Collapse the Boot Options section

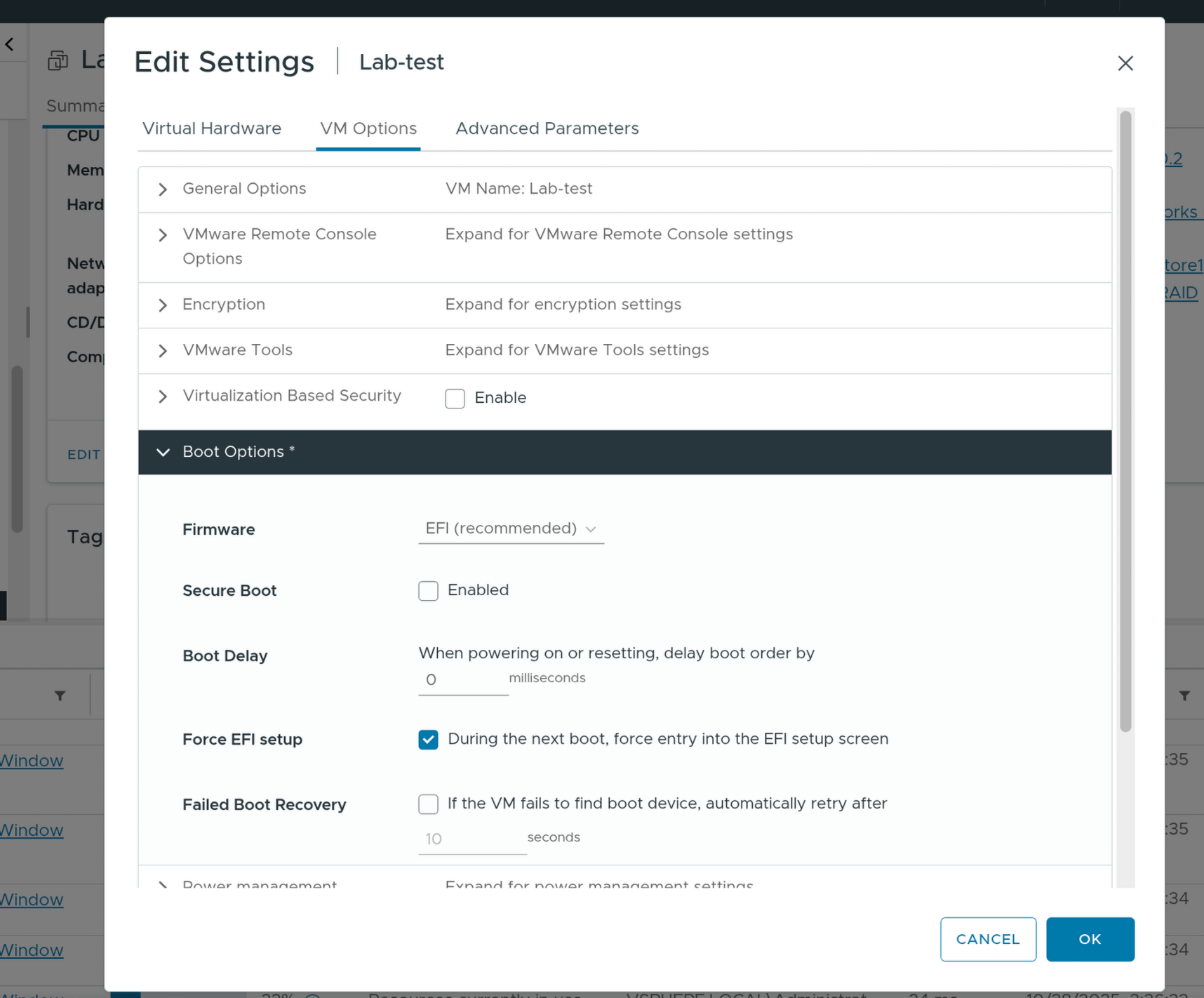tap(163, 453)
